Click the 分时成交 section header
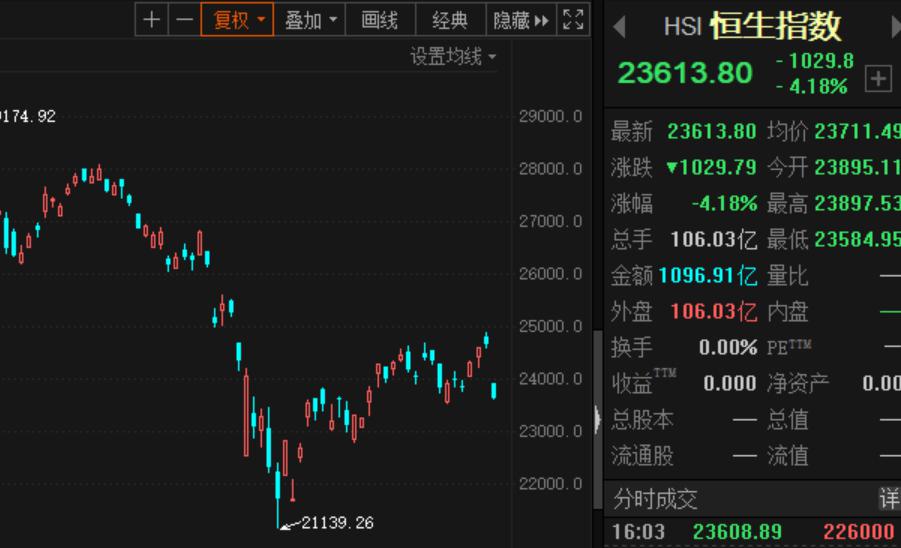901x548 pixels. click(655, 499)
